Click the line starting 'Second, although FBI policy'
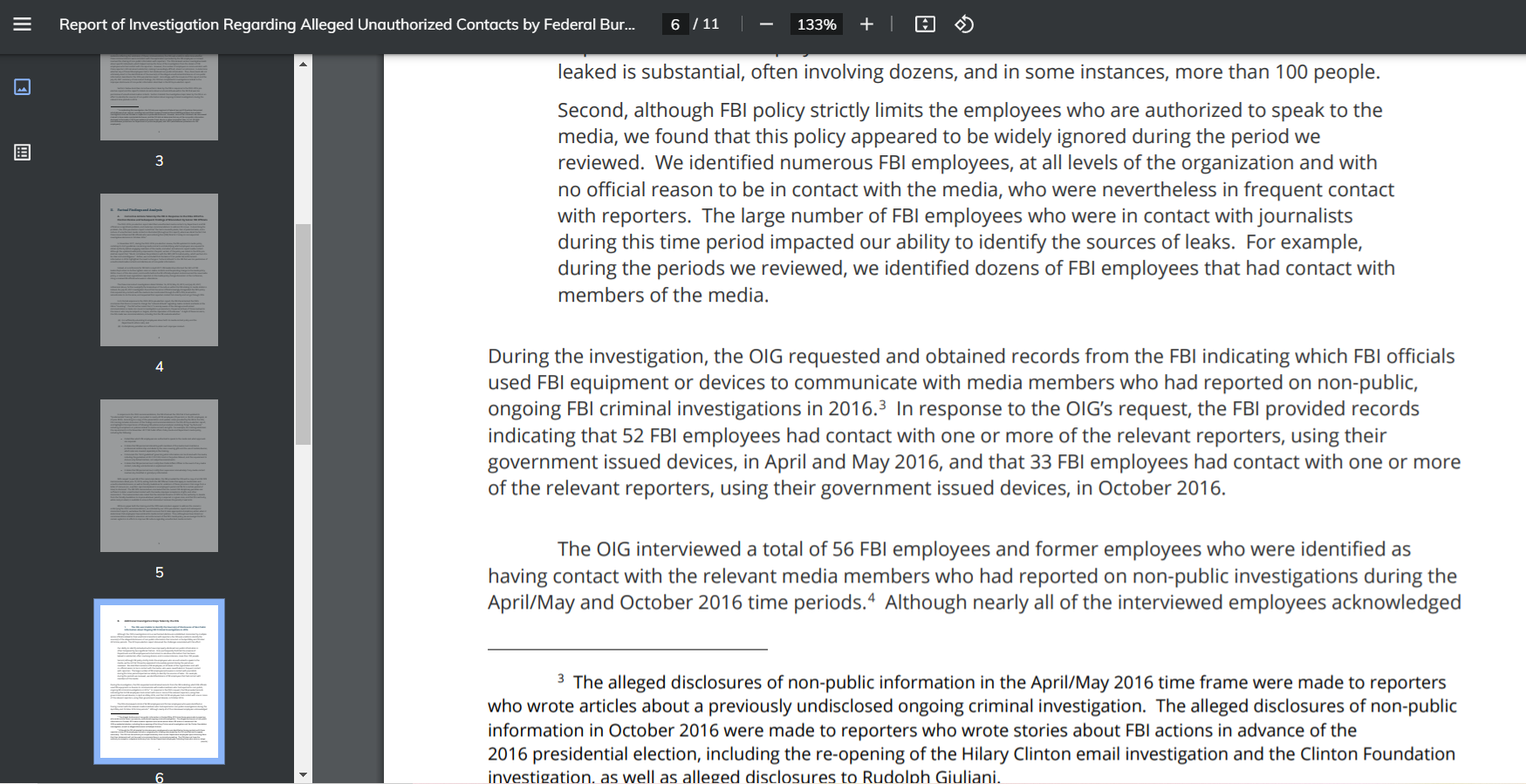 pos(970,111)
